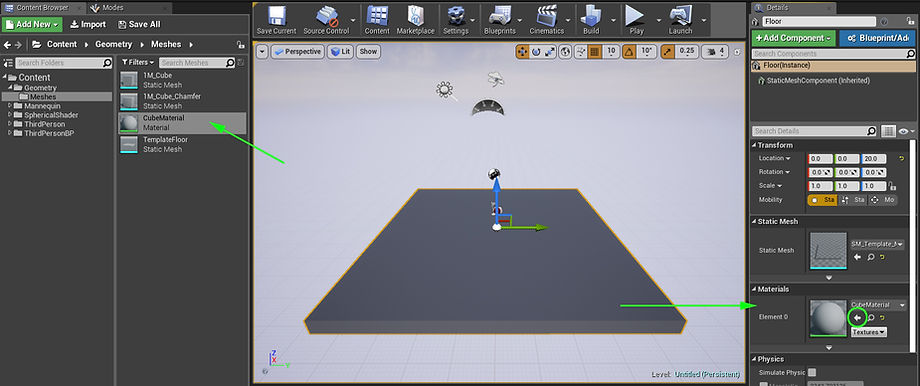Open CubeMaterial asset picker dropdown

click(x=878, y=305)
